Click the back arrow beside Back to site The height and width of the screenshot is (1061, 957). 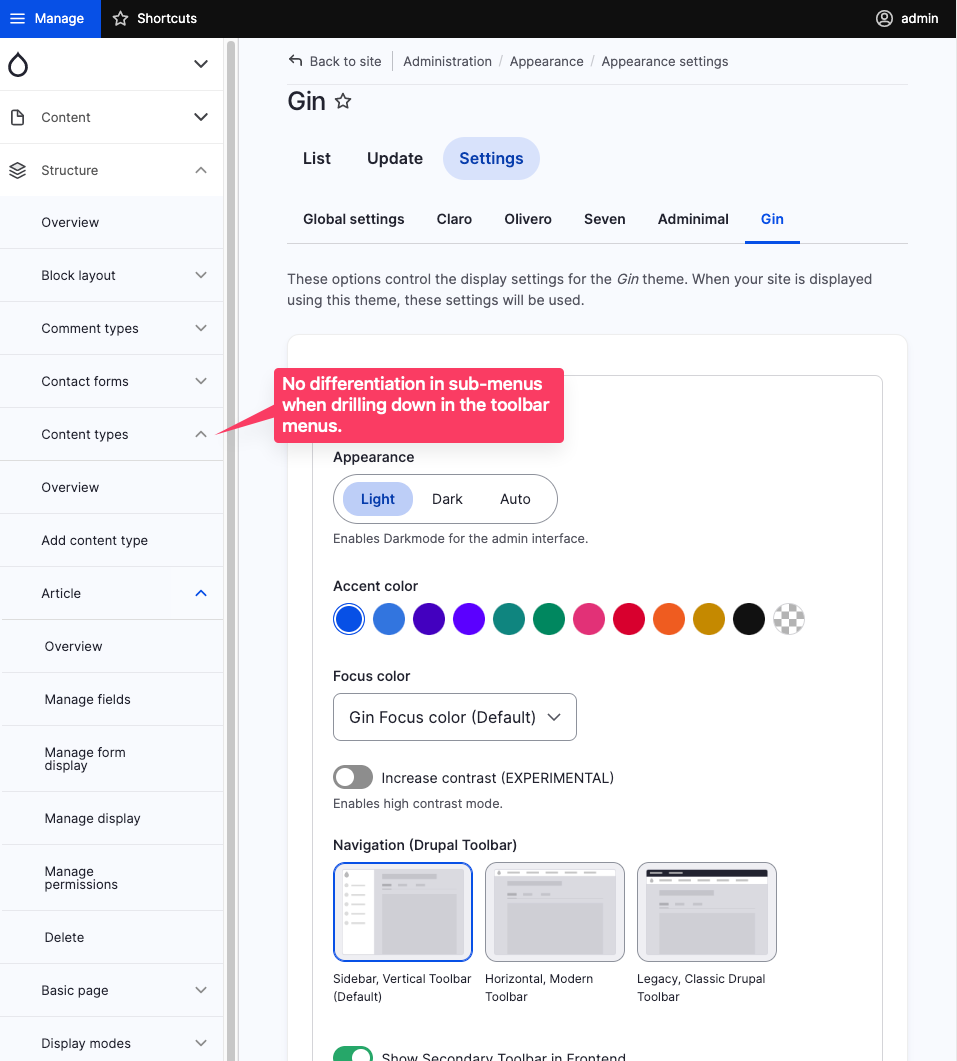(292, 61)
